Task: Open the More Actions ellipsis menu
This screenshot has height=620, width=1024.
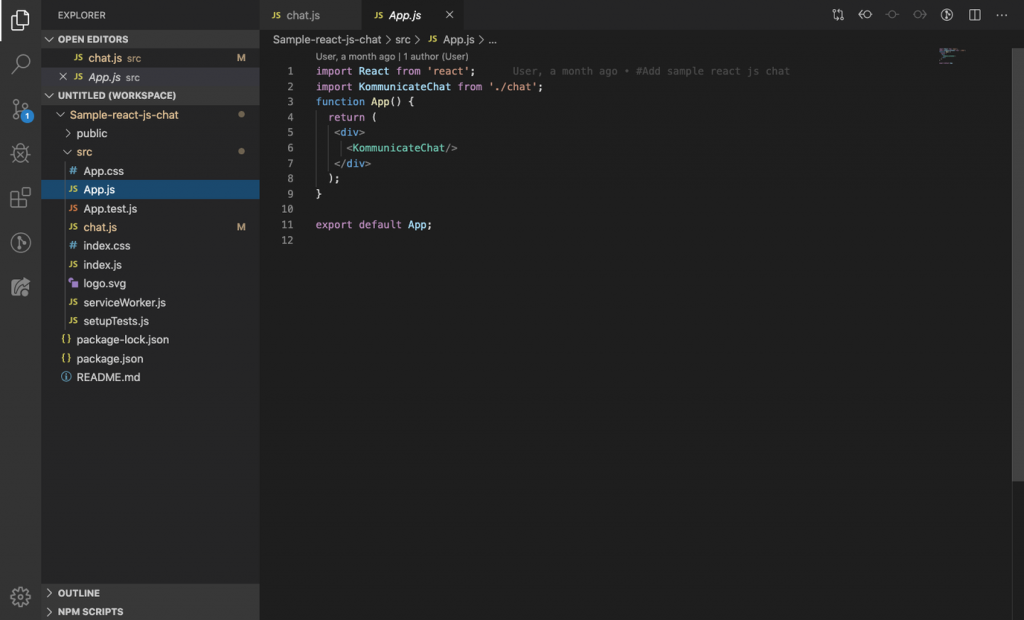Action: tap(1002, 15)
